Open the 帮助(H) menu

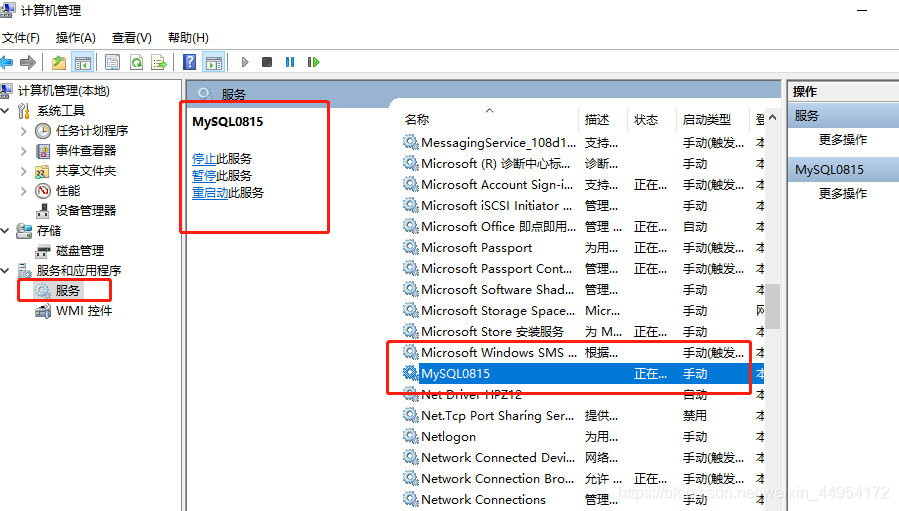click(x=188, y=38)
